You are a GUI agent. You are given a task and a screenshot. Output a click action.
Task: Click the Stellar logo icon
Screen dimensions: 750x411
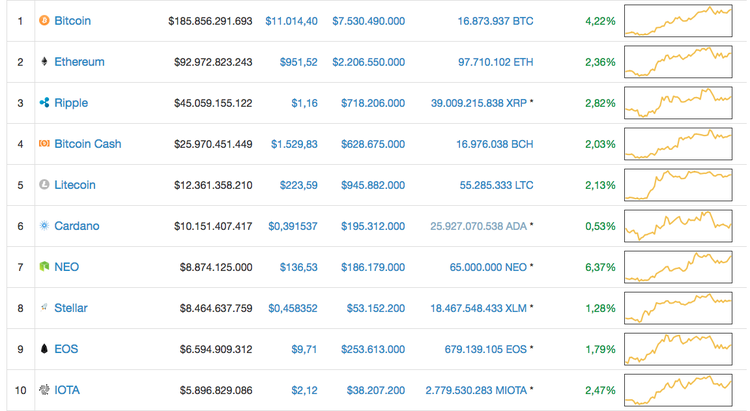tap(44, 308)
